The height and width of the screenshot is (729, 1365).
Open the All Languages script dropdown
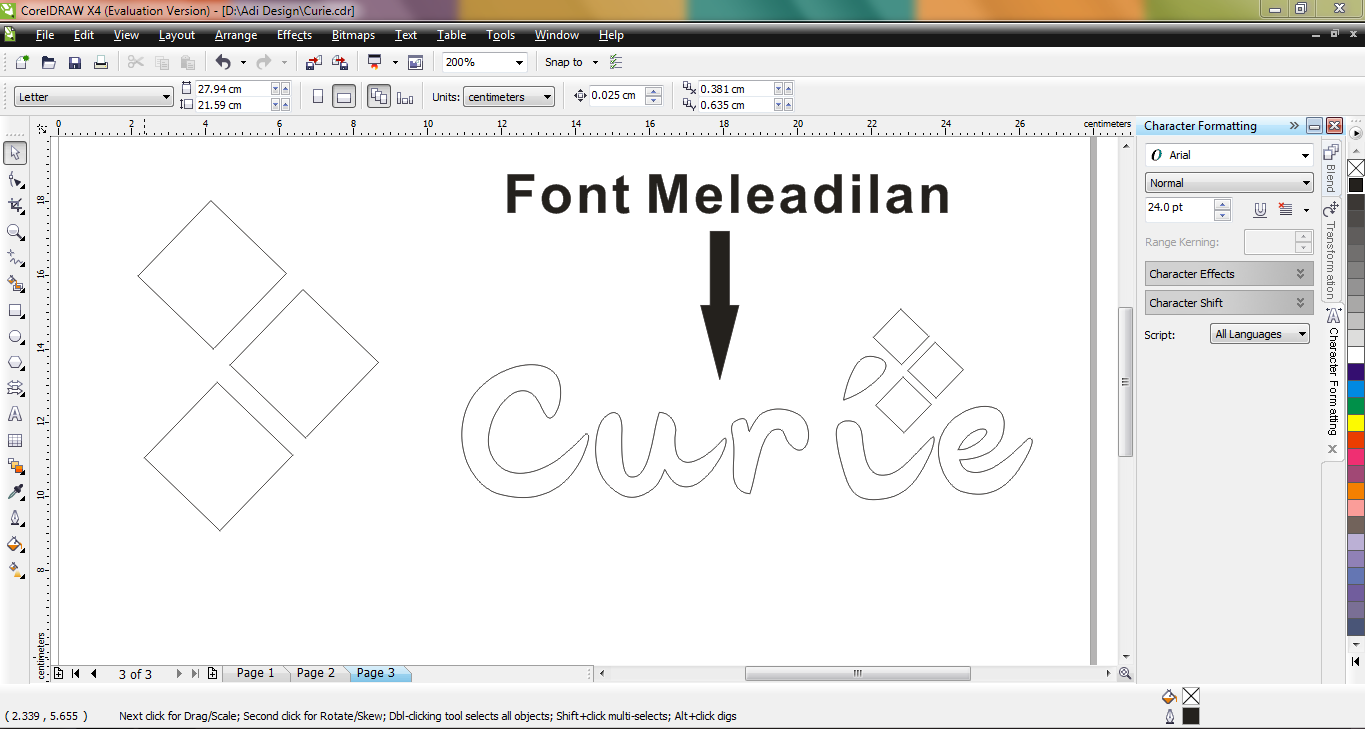(1302, 334)
